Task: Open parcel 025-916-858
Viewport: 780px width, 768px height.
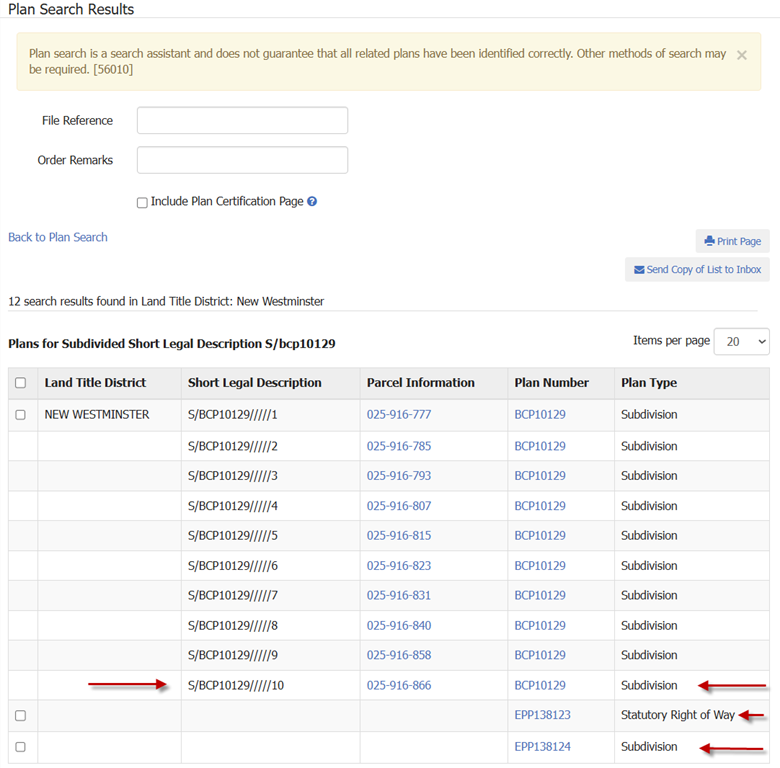Action: 399,655
